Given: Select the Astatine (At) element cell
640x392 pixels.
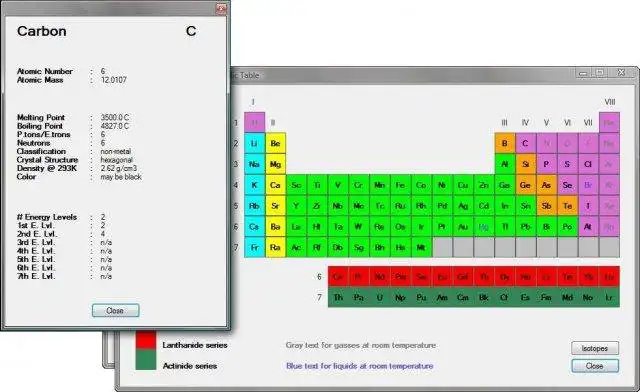Looking at the screenshot, I should coord(588,227).
